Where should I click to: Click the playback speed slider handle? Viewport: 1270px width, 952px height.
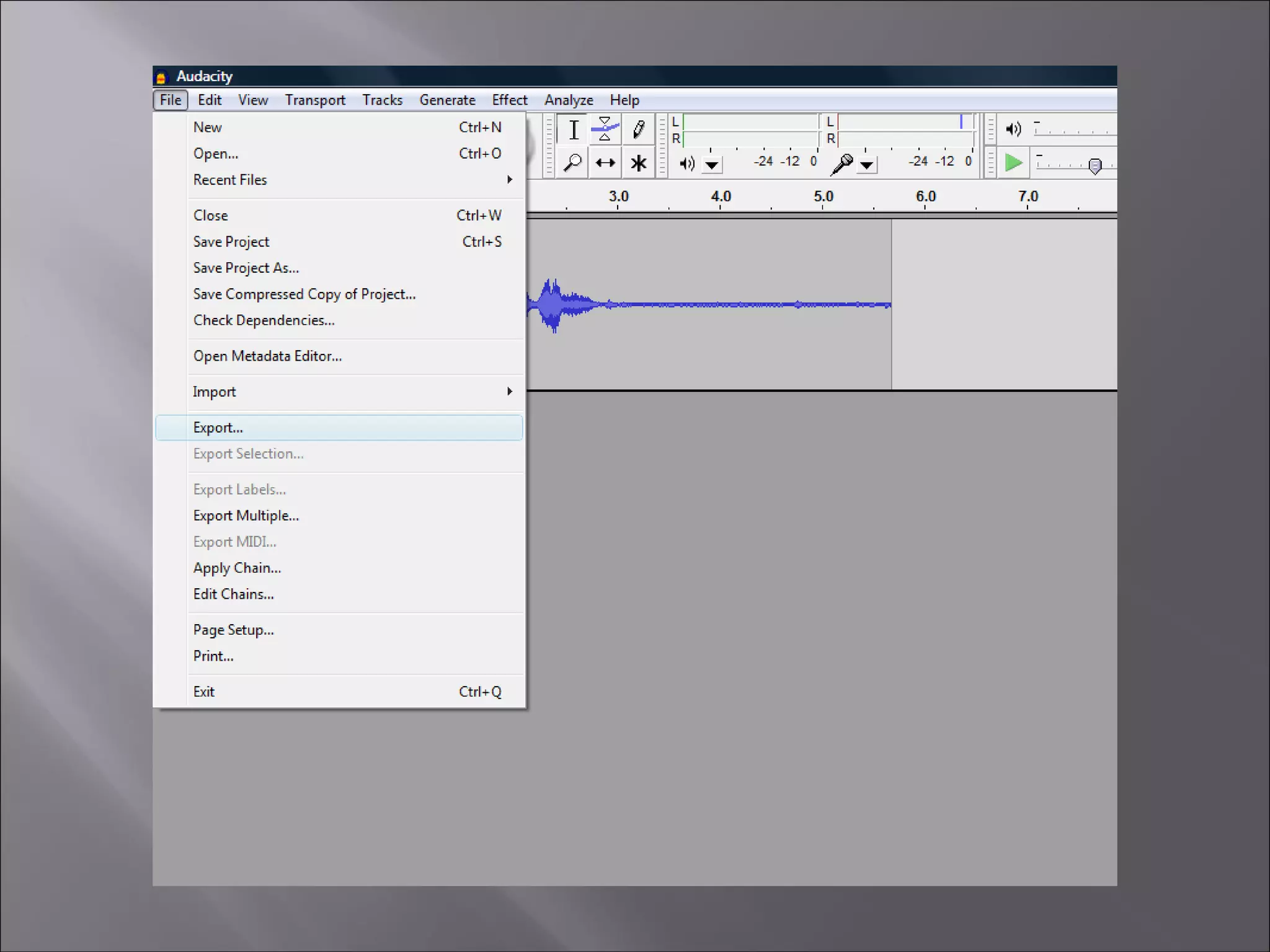[1095, 165]
